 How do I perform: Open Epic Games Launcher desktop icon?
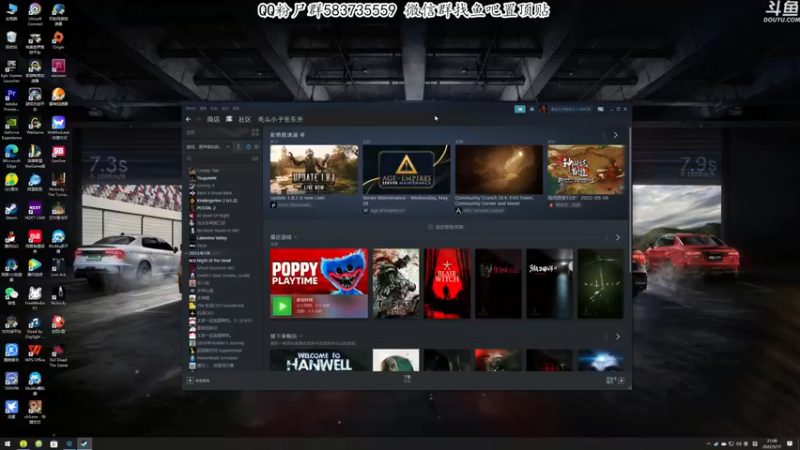point(11,71)
